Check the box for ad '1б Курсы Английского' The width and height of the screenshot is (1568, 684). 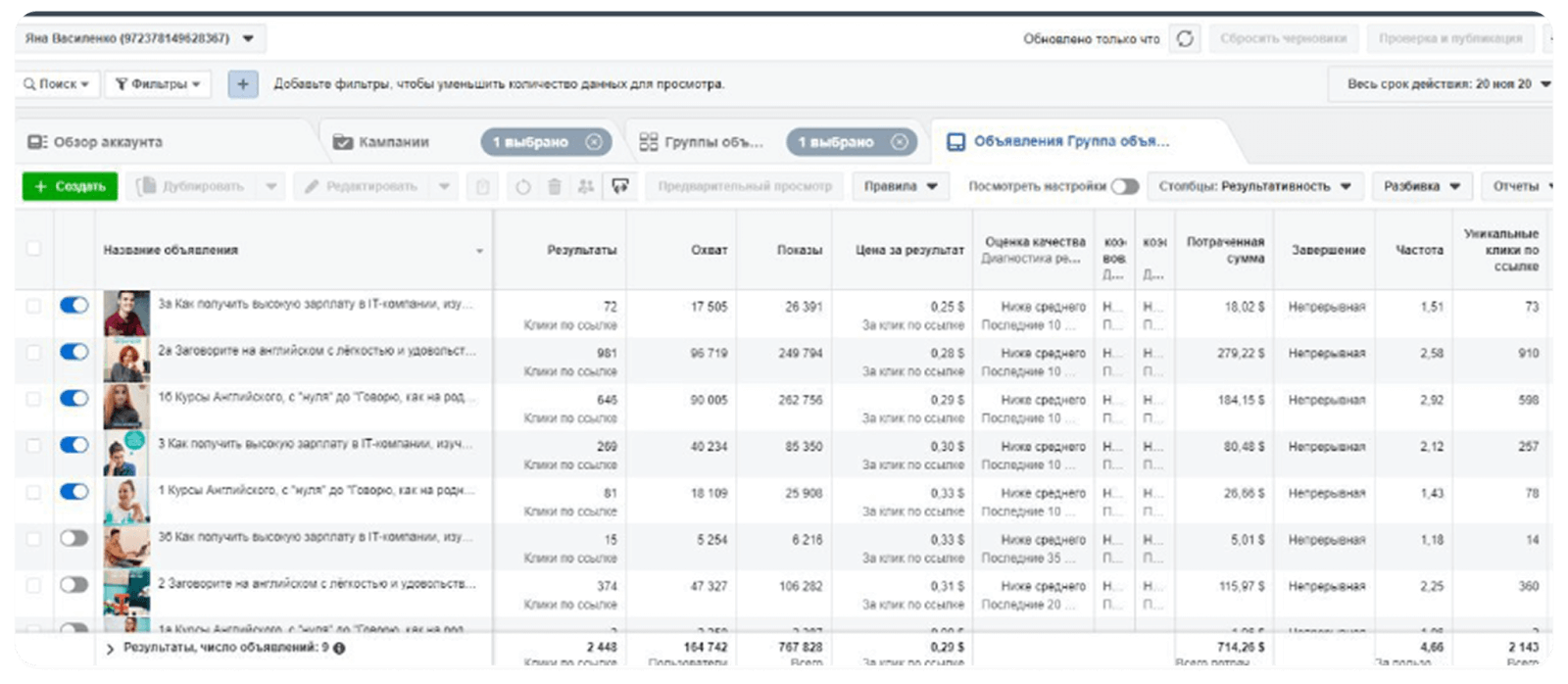click(x=33, y=399)
